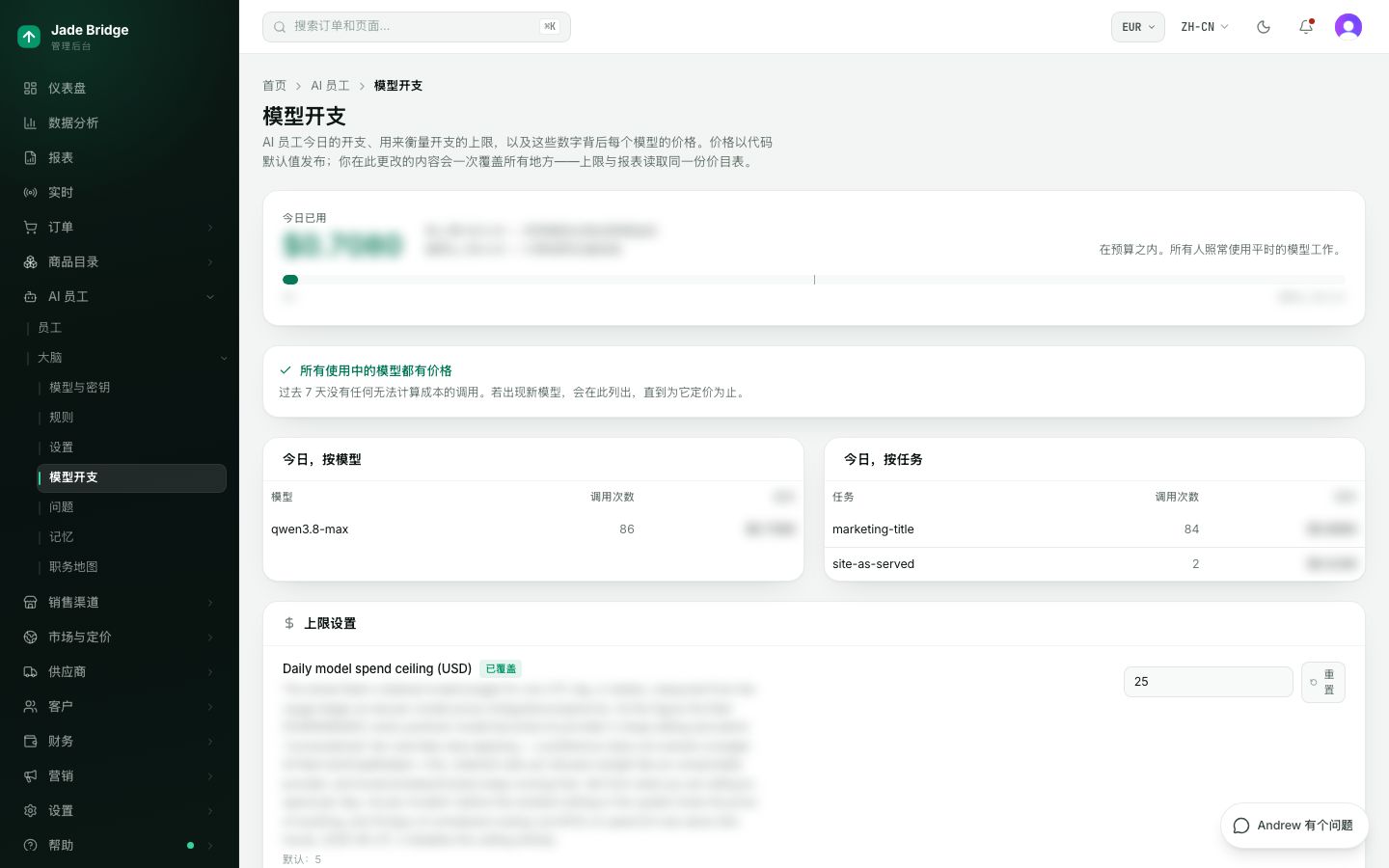Collapse the 大脑 subsection chevron
Viewport: 1389px width, 868px height.
(224, 358)
